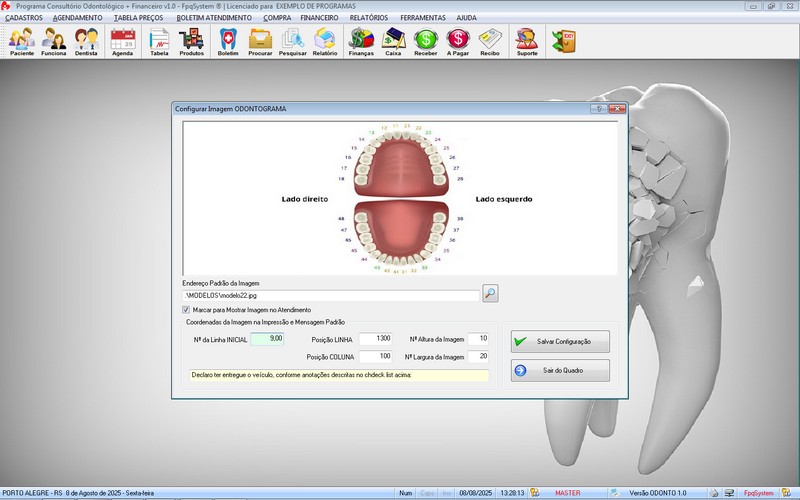Select the Produtos toolbar icon
Viewport: 800px width, 500px height.
pos(191,41)
